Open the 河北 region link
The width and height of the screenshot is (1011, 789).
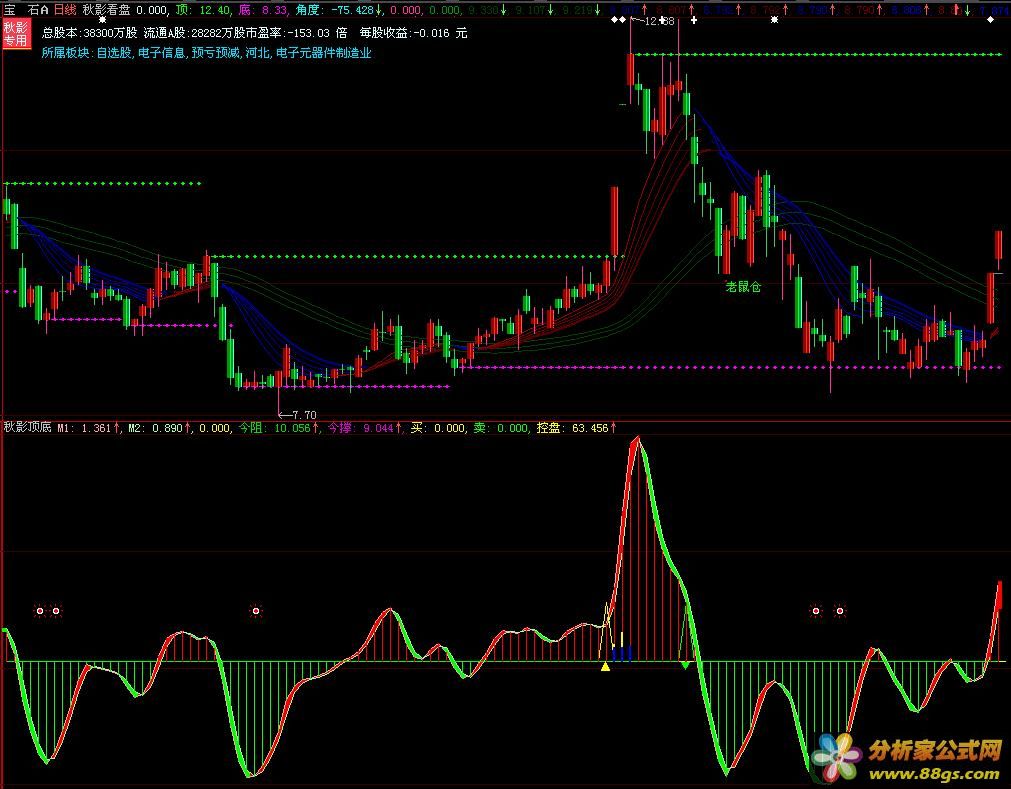click(257, 53)
